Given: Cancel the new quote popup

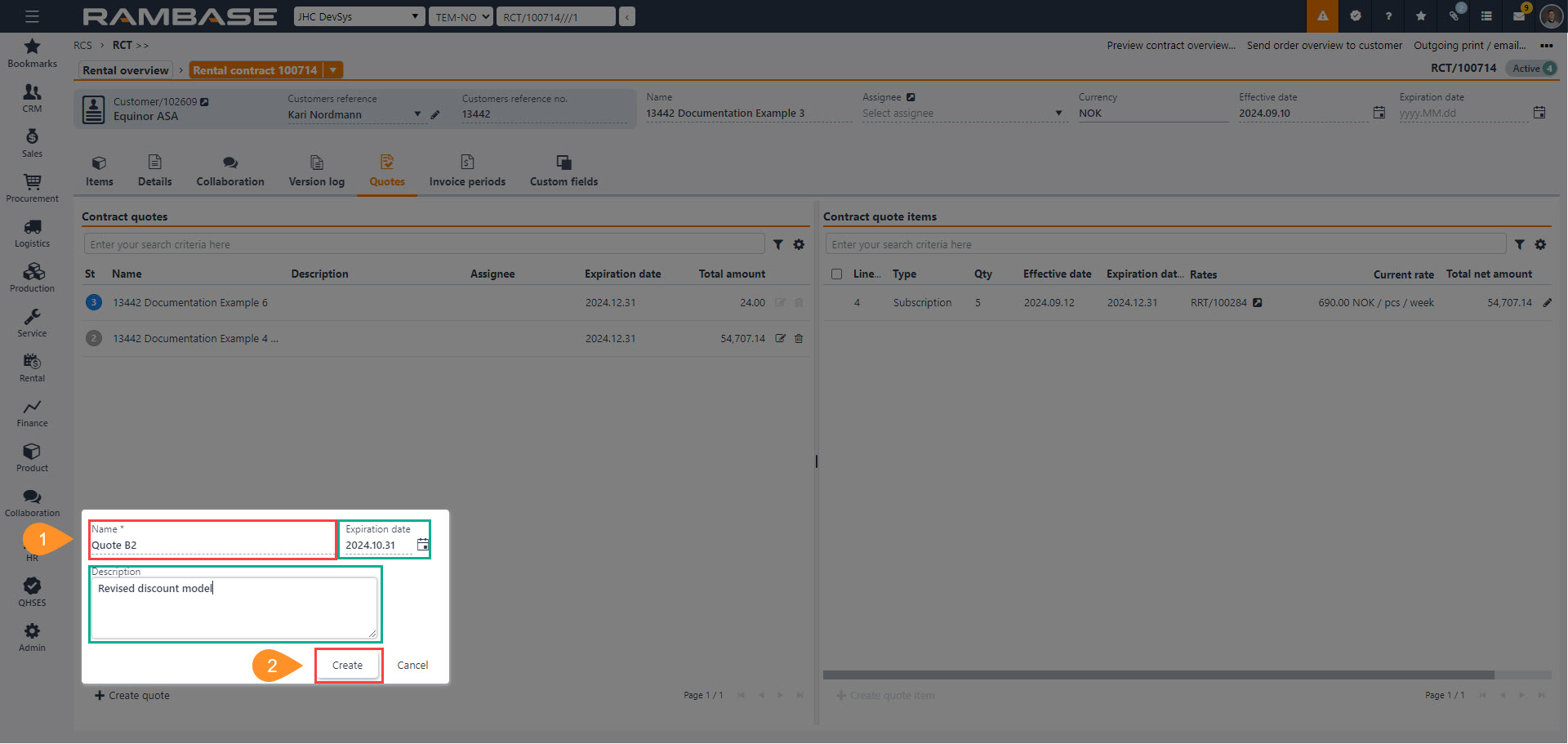Looking at the screenshot, I should click(x=412, y=666).
